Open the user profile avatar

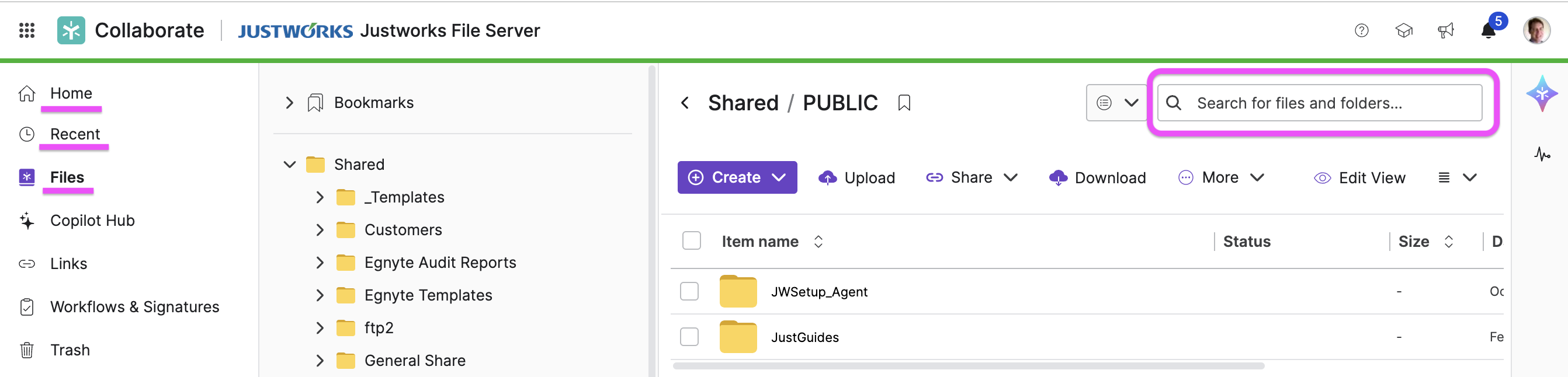tap(1536, 30)
